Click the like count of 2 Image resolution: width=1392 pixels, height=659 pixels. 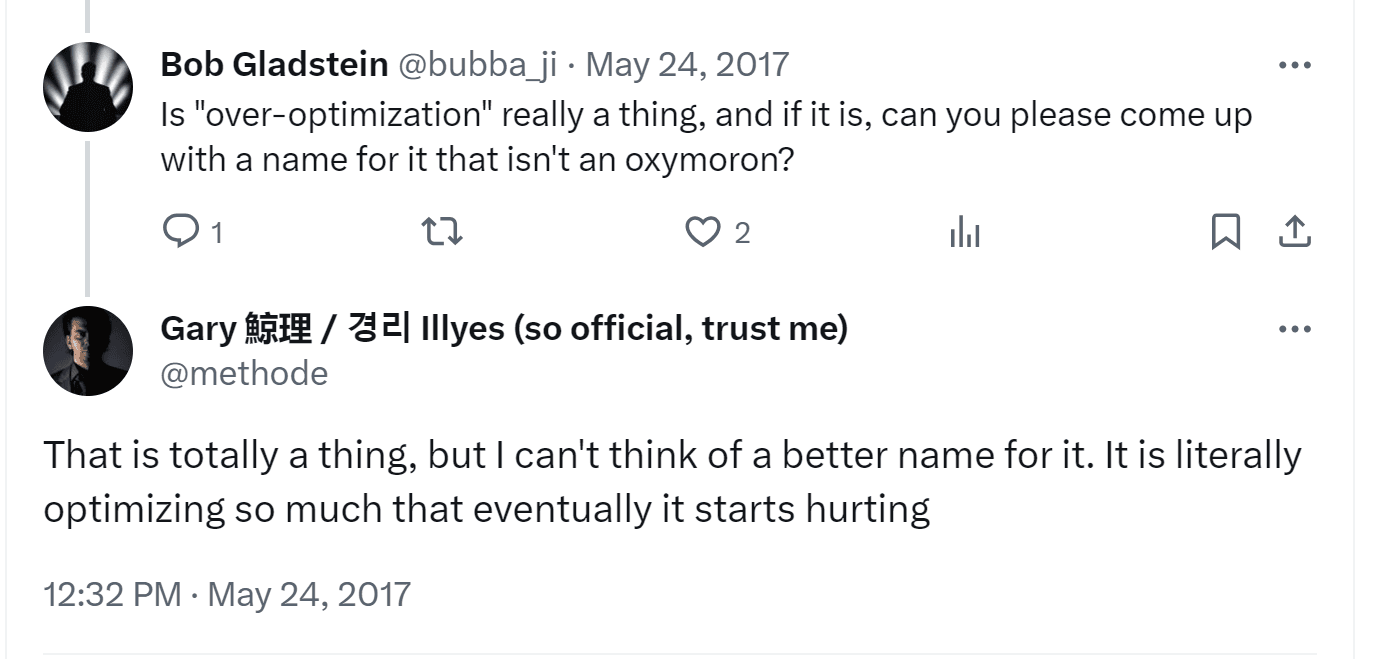point(741,233)
